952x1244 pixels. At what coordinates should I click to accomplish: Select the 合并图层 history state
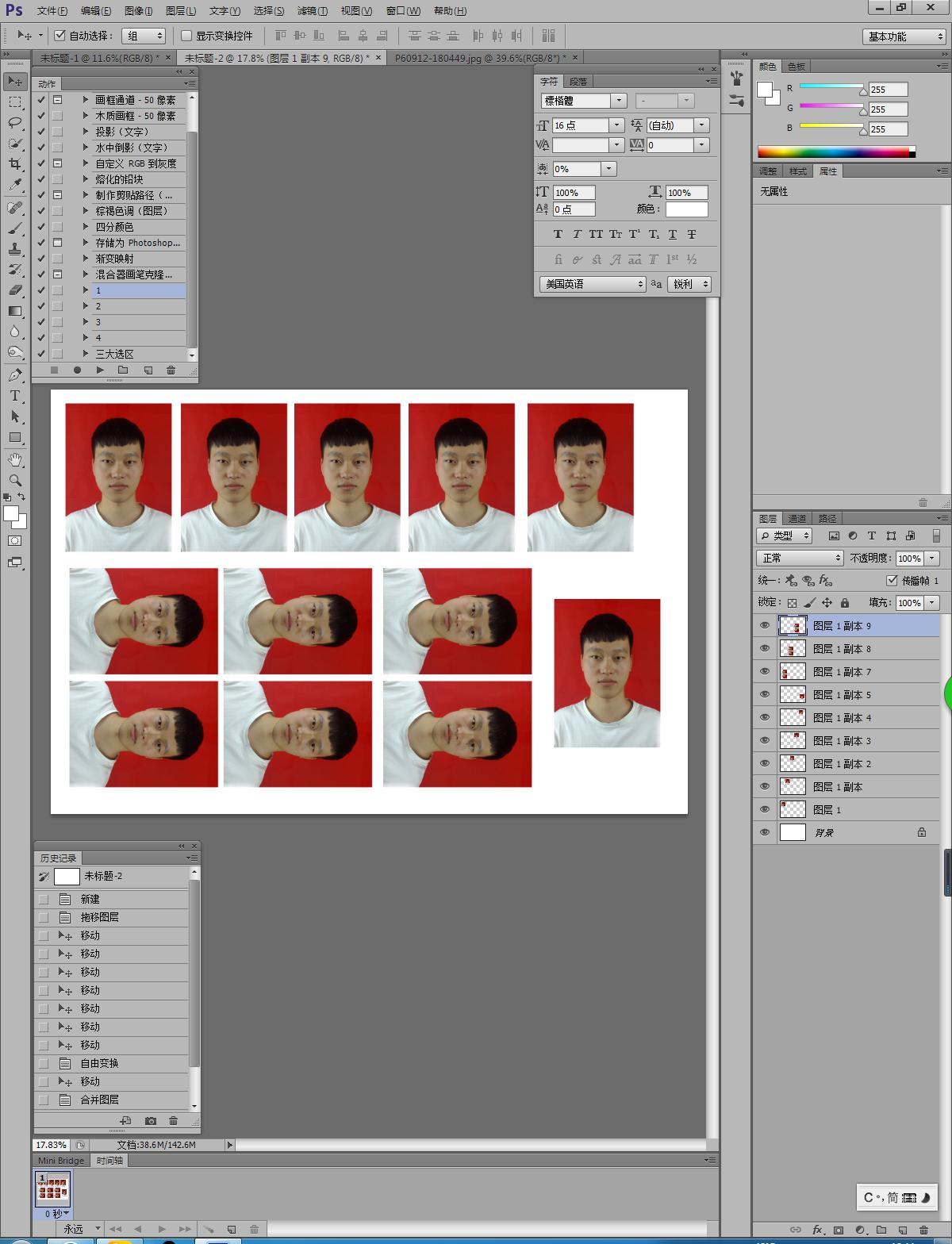tap(112, 1100)
